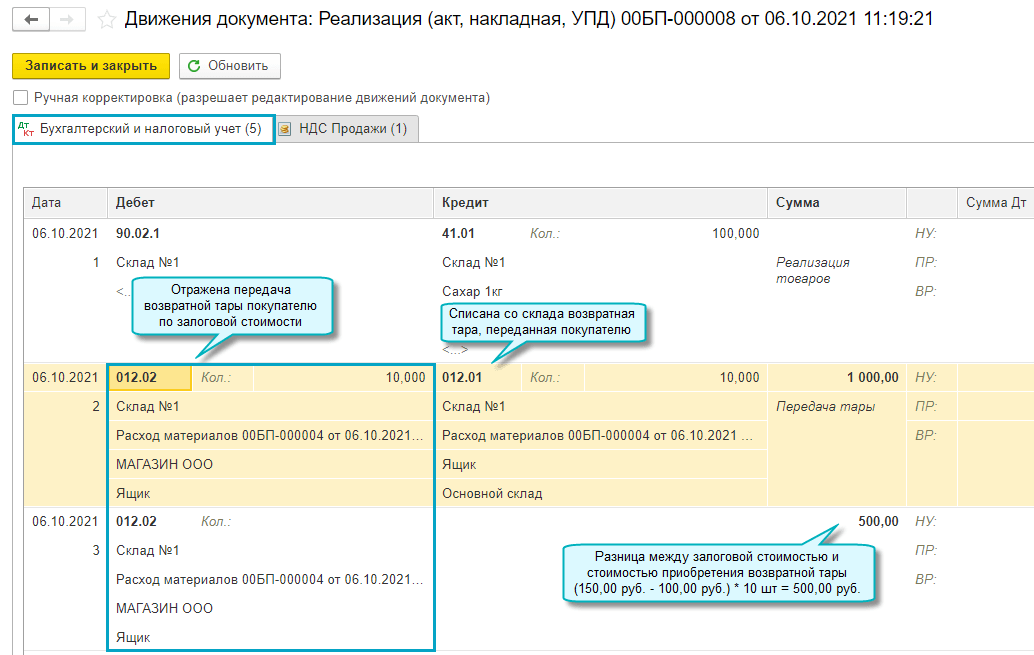Enable Ручная корректировка checkbox
The height and width of the screenshot is (655, 1034).
click(21, 98)
